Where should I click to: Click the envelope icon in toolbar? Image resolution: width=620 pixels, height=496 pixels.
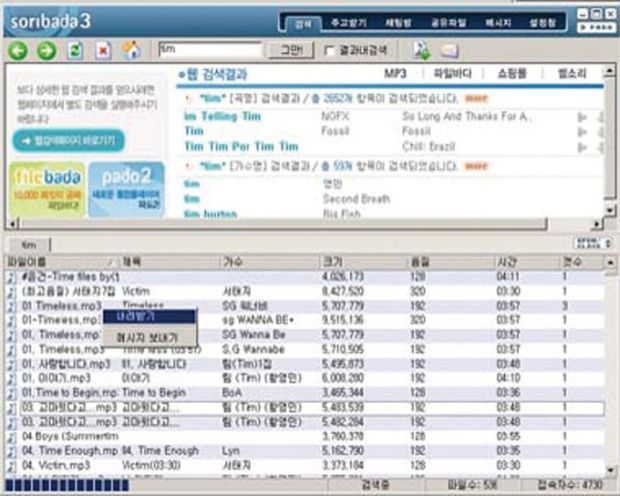click(x=450, y=51)
